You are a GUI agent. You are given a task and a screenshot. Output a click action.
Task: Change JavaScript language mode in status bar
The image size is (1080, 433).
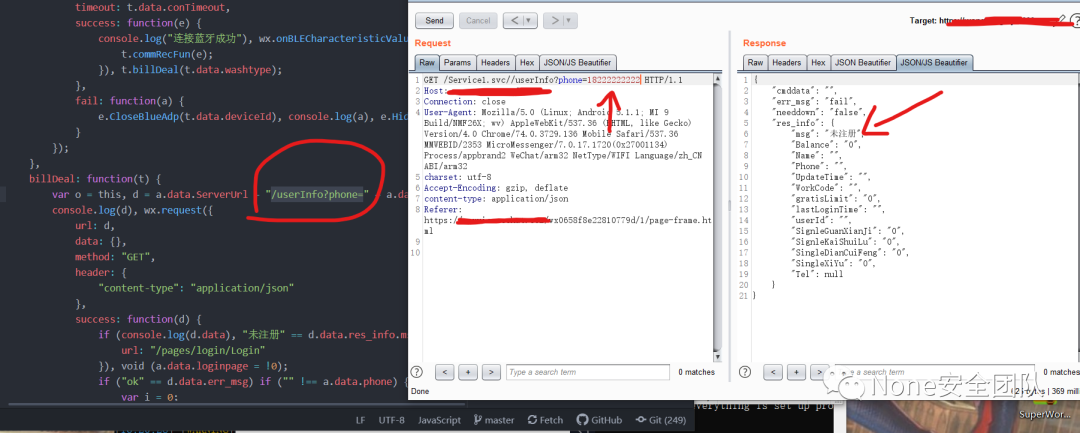pos(439,420)
